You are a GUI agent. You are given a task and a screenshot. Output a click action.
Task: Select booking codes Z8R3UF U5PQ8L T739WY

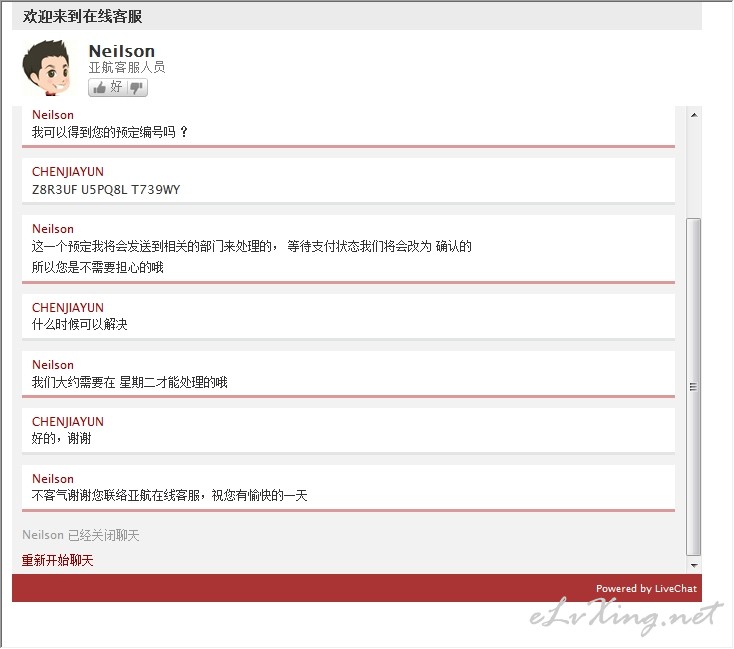tap(106, 190)
